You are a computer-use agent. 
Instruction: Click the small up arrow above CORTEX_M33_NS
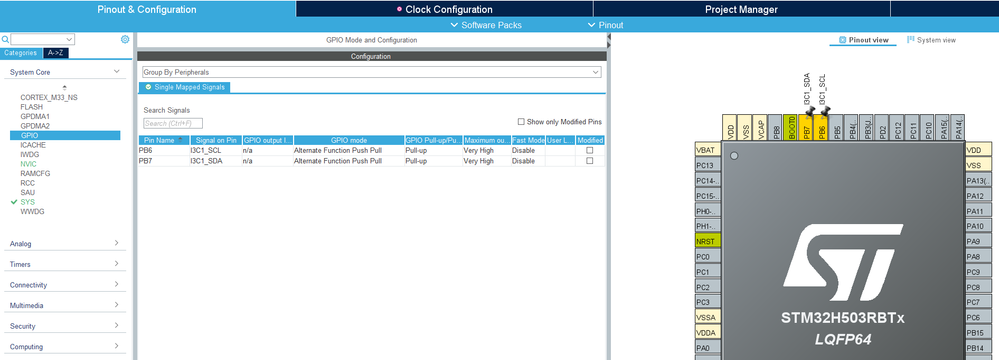[64, 88]
